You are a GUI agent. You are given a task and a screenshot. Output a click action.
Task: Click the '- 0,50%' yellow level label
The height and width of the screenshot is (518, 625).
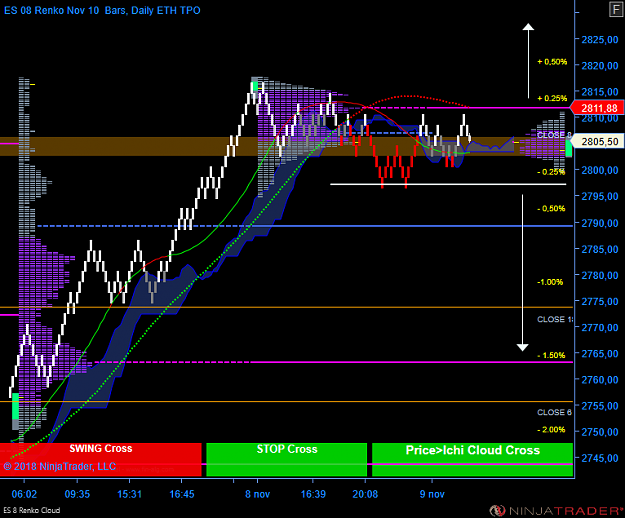click(551, 208)
